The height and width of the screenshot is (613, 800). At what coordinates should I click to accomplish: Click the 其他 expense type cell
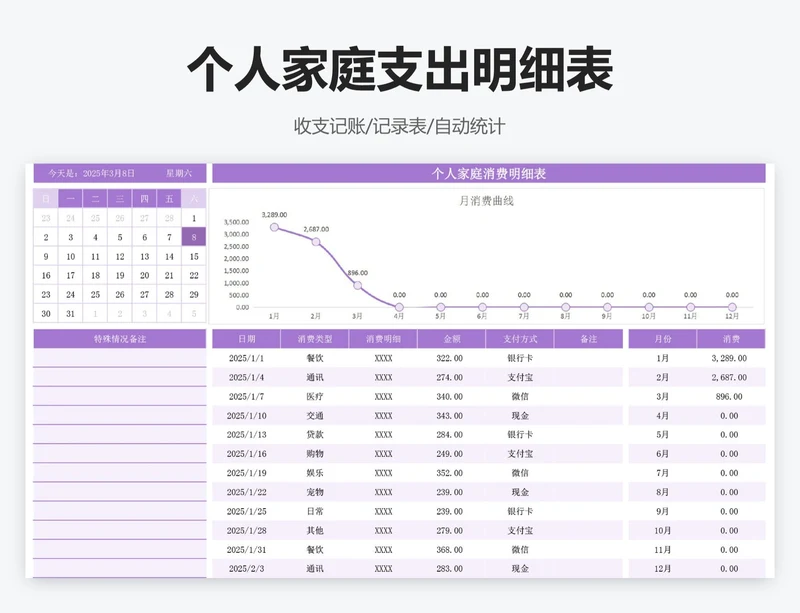tap(315, 531)
